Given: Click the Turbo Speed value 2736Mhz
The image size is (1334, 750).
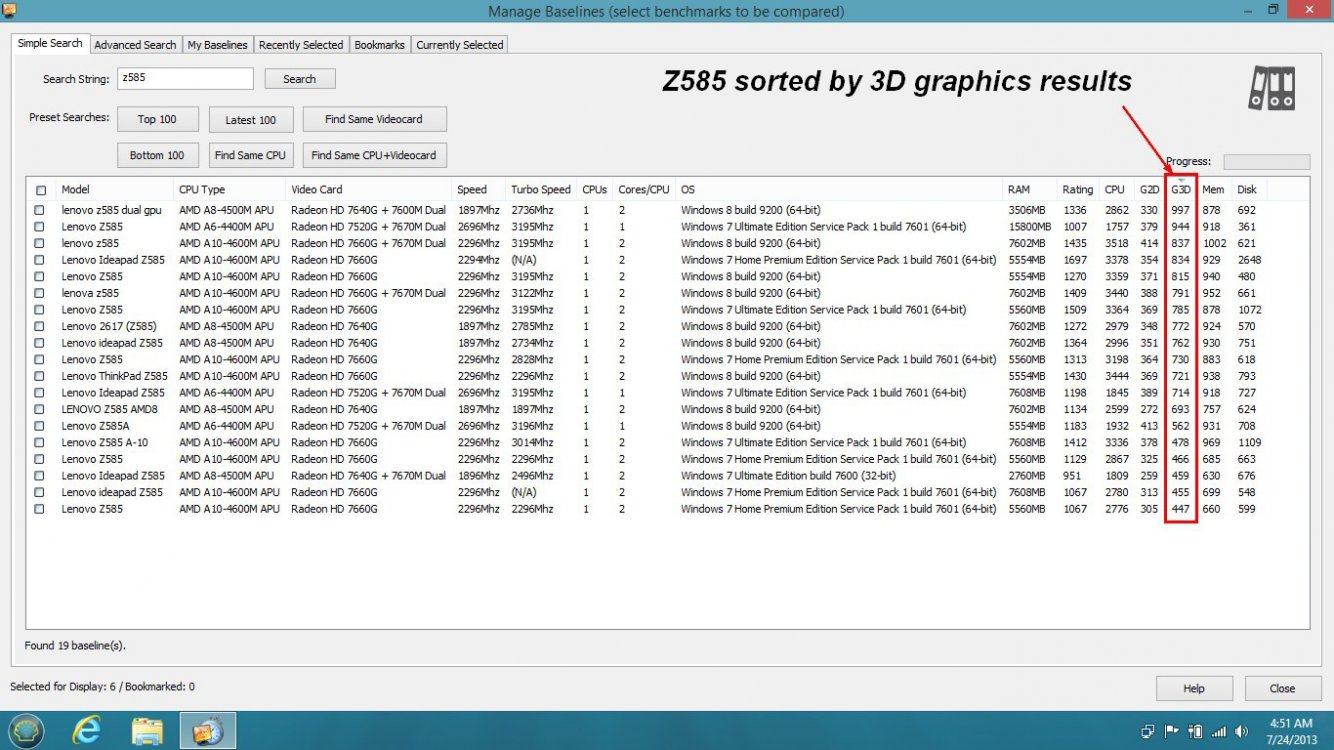Looking at the screenshot, I should [x=532, y=210].
